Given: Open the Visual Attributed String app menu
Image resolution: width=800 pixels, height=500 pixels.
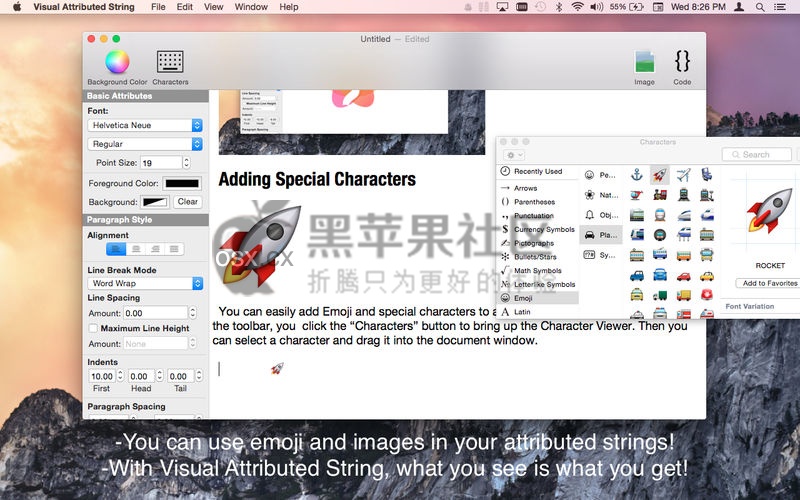Looking at the screenshot, I should pos(84,7).
